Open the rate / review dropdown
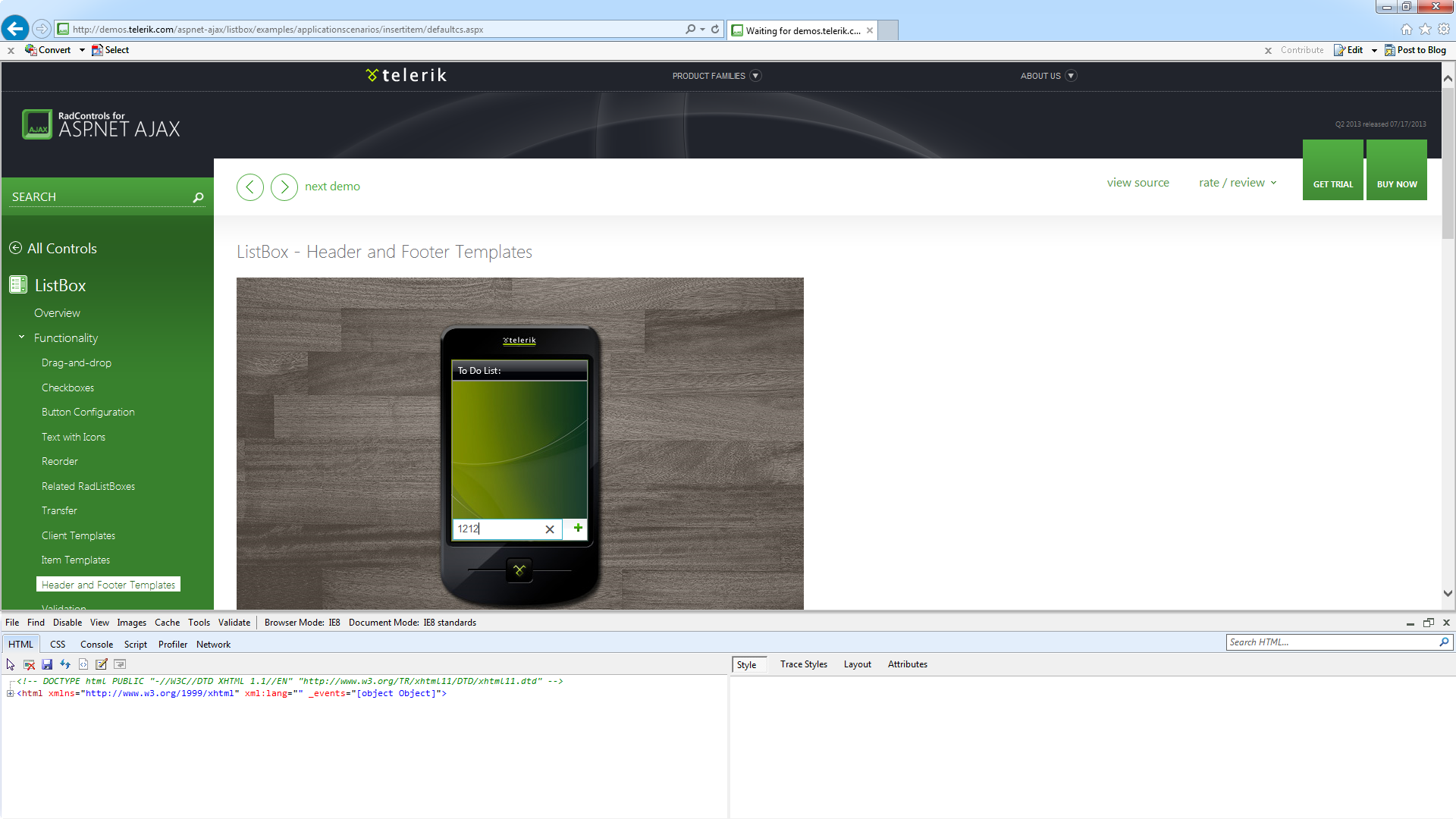1456x819 pixels. tap(1238, 183)
